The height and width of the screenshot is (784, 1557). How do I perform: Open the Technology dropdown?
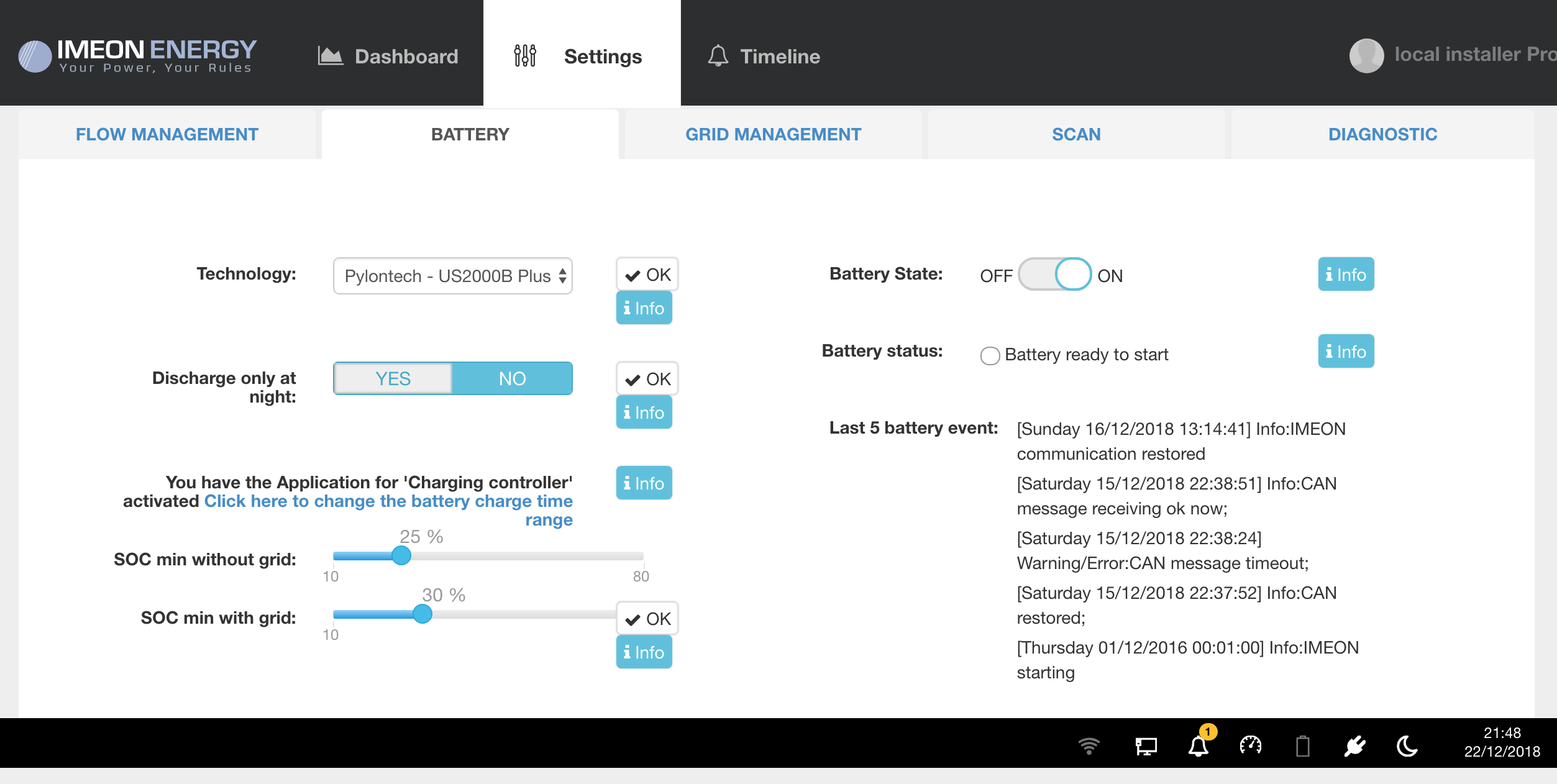click(452, 276)
